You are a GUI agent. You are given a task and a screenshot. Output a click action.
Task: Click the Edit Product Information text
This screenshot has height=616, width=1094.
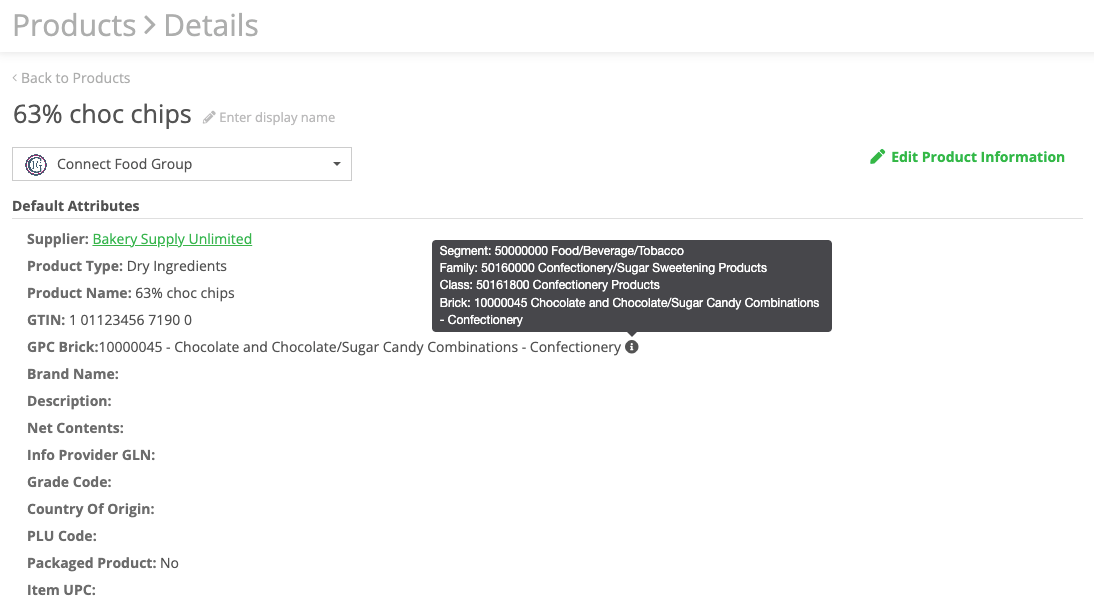point(977,157)
